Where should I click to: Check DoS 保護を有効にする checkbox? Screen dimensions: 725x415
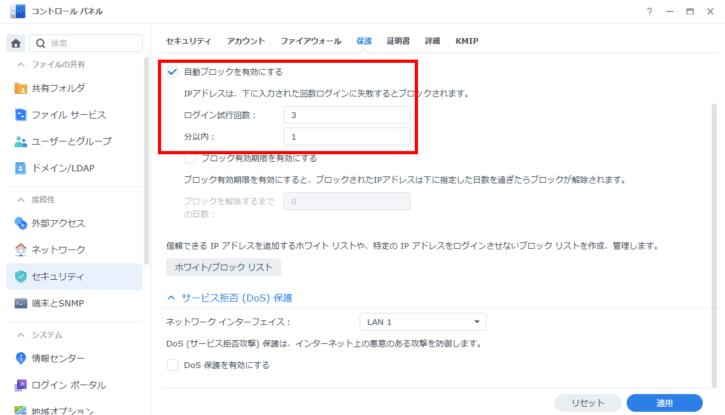pyautogui.click(x=172, y=365)
